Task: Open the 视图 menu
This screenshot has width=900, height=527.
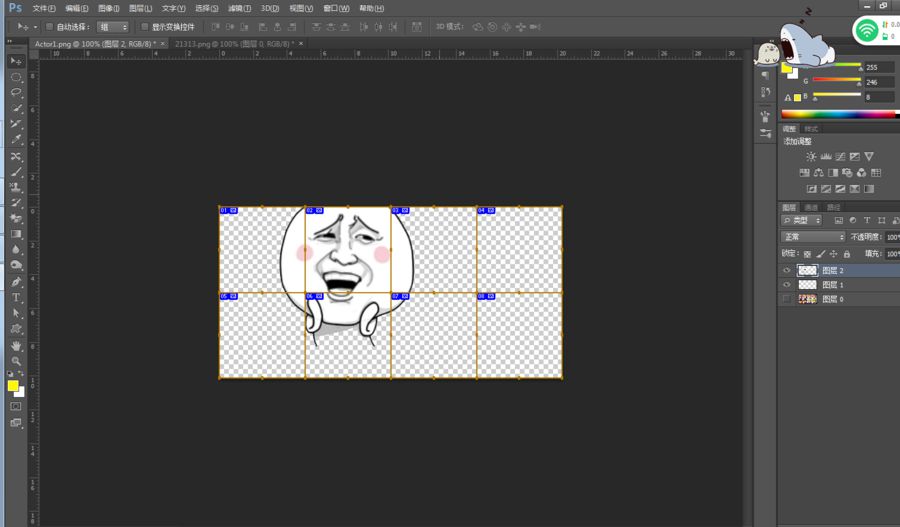Action: [301, 9]
